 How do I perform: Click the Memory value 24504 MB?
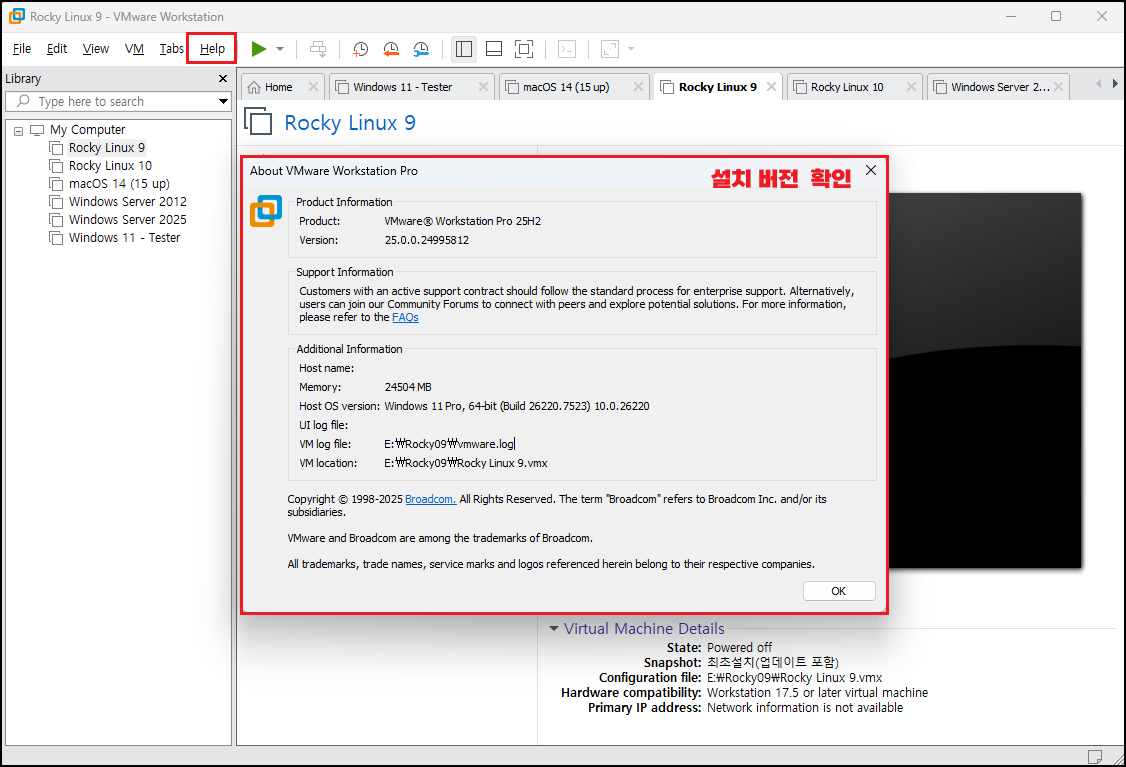[x=408, y=387]
